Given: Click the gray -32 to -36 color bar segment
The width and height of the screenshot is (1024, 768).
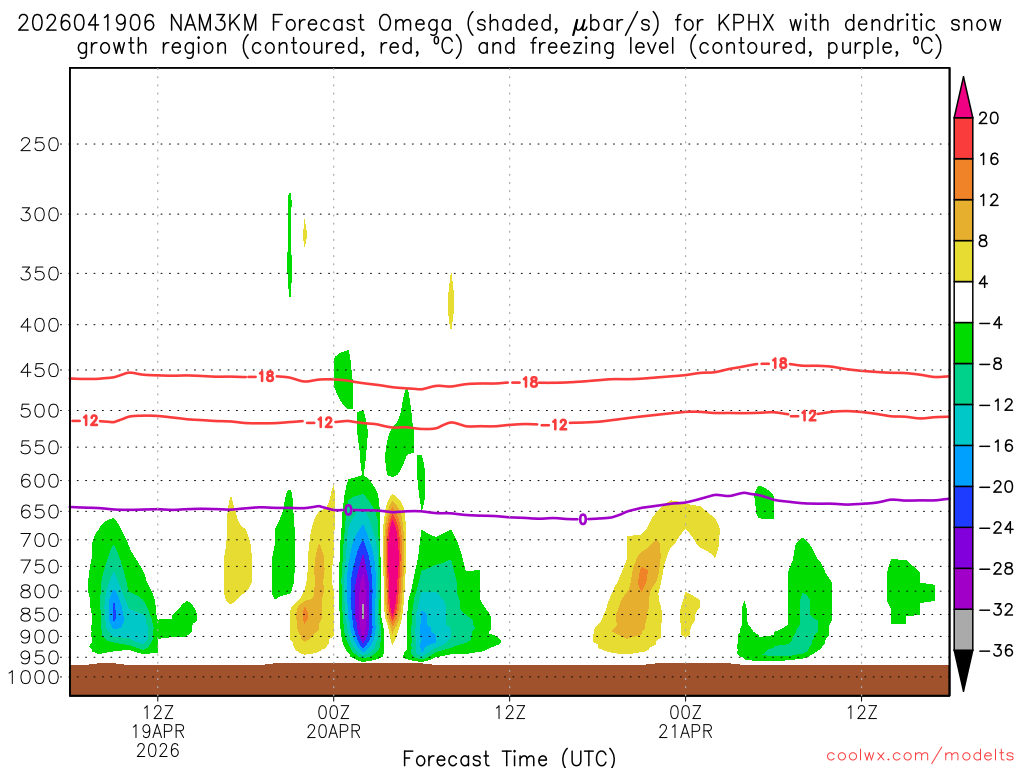Looking at the screenshot, I should pyautogui.click(x=963, y=630).
